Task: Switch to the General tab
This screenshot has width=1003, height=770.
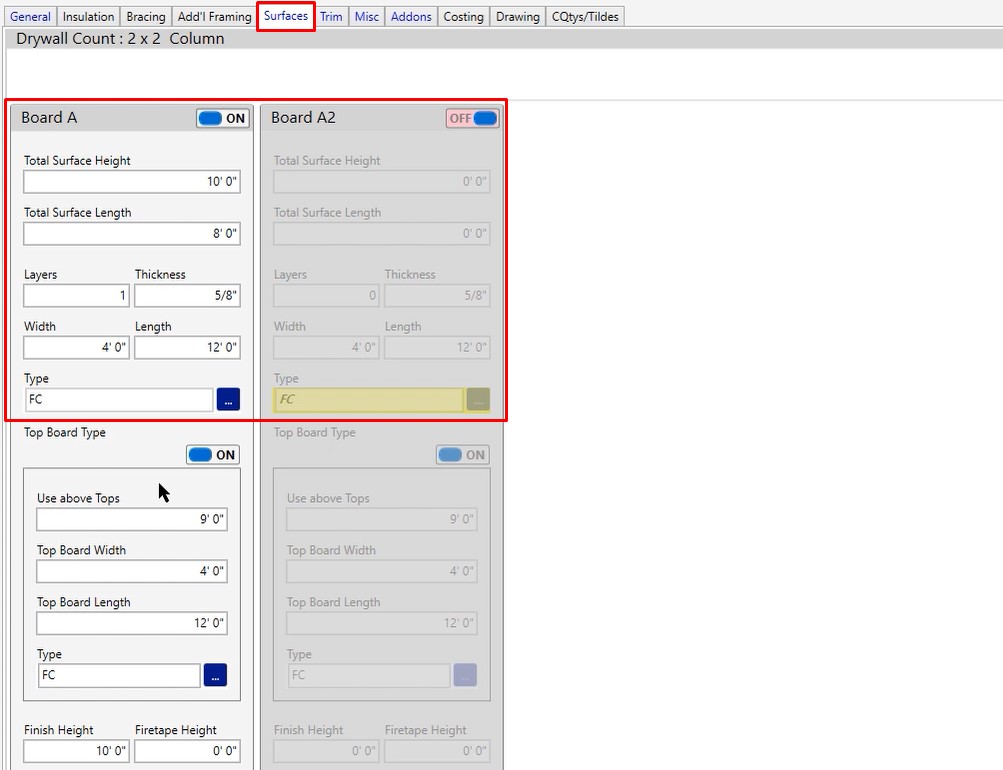Action: click(x=30, y=17)
